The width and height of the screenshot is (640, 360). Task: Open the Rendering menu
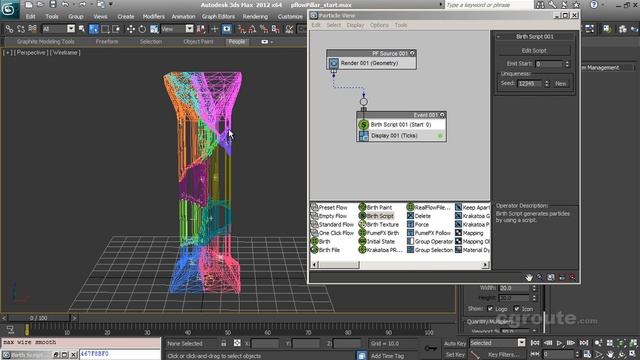click(256, 17)
